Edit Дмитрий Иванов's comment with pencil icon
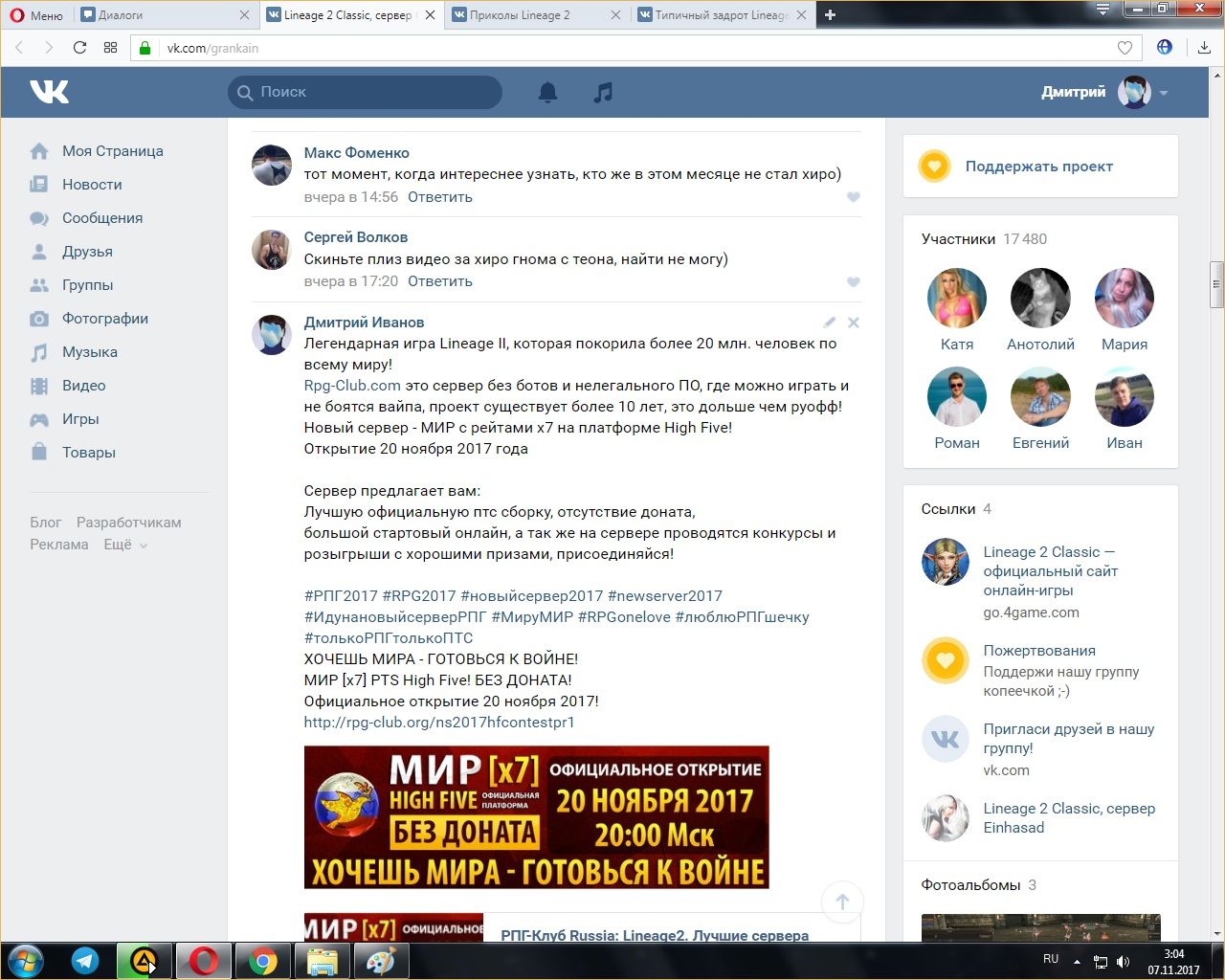1225x980 pixels. click(x=830, y=323)
